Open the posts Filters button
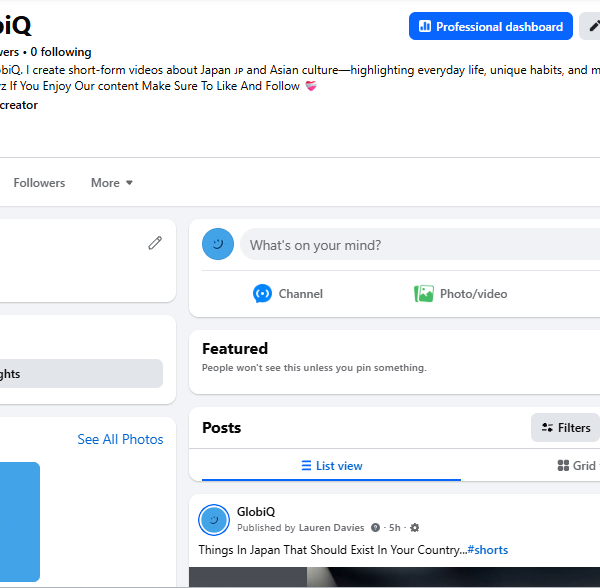 [x=565, y=427]
